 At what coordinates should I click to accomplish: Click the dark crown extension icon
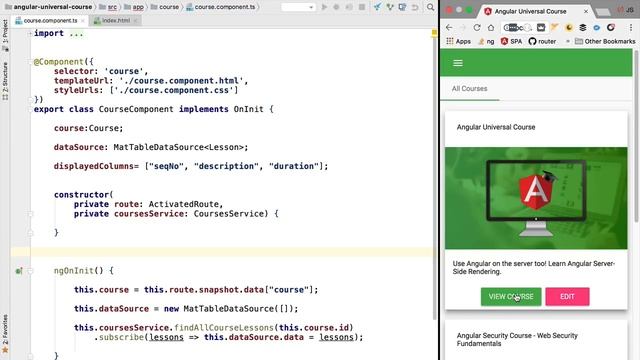pyautogui.click(x=541, y=27)
